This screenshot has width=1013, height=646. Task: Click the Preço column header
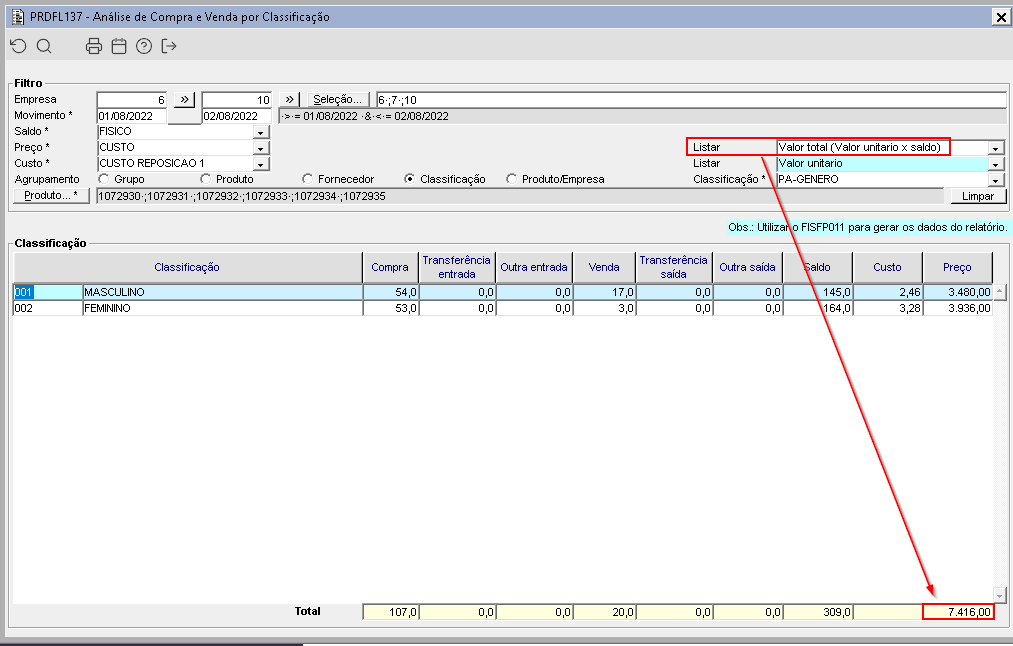pyautogui.click(x=957, y=267)
